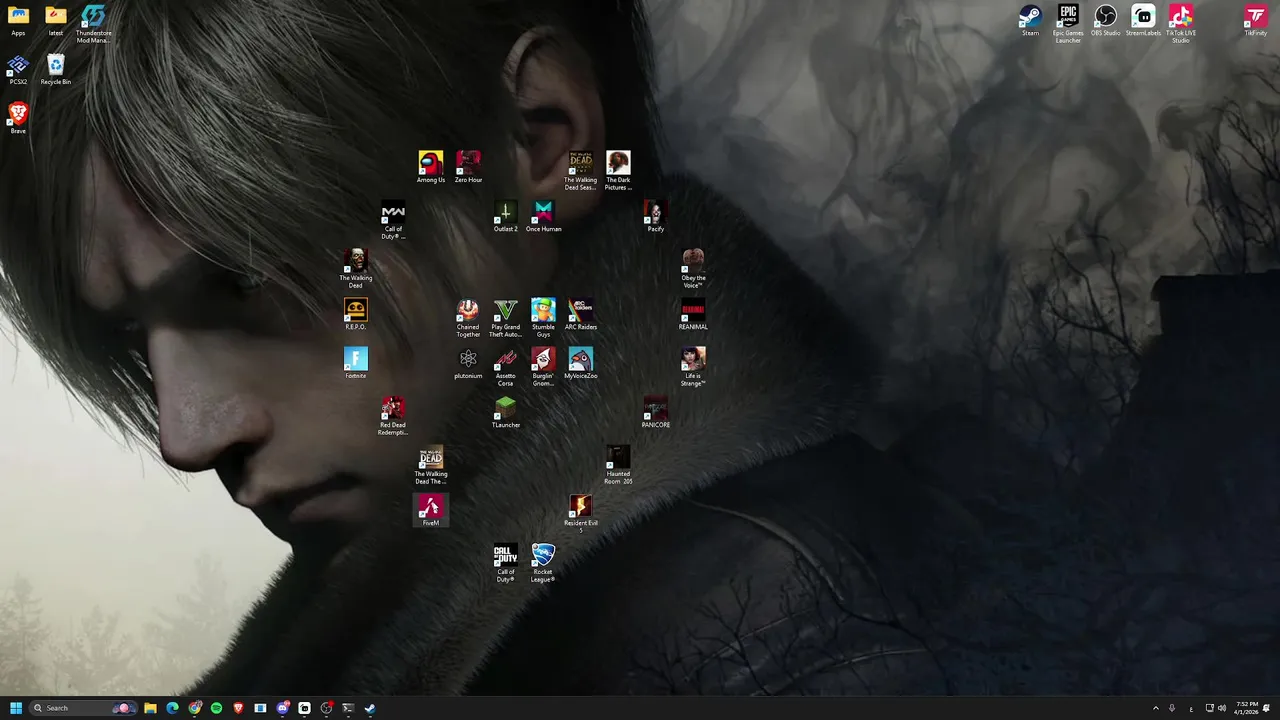The height and width of the screenshot is (720, 1280).
Task: Open the Rocket League shortcut
Action: click(543, 563)
